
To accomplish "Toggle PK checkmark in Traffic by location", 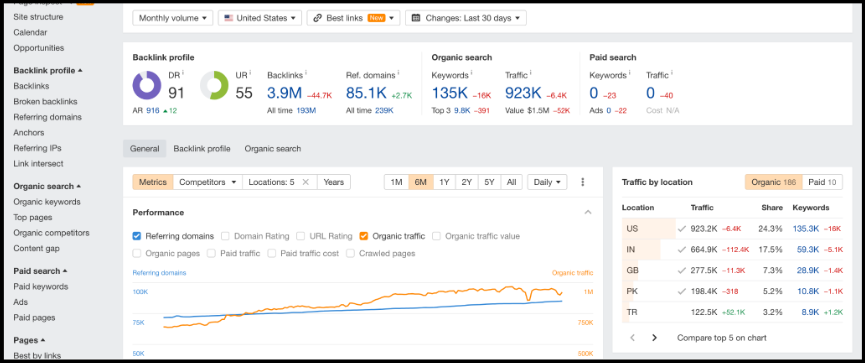I will [682, 291].
